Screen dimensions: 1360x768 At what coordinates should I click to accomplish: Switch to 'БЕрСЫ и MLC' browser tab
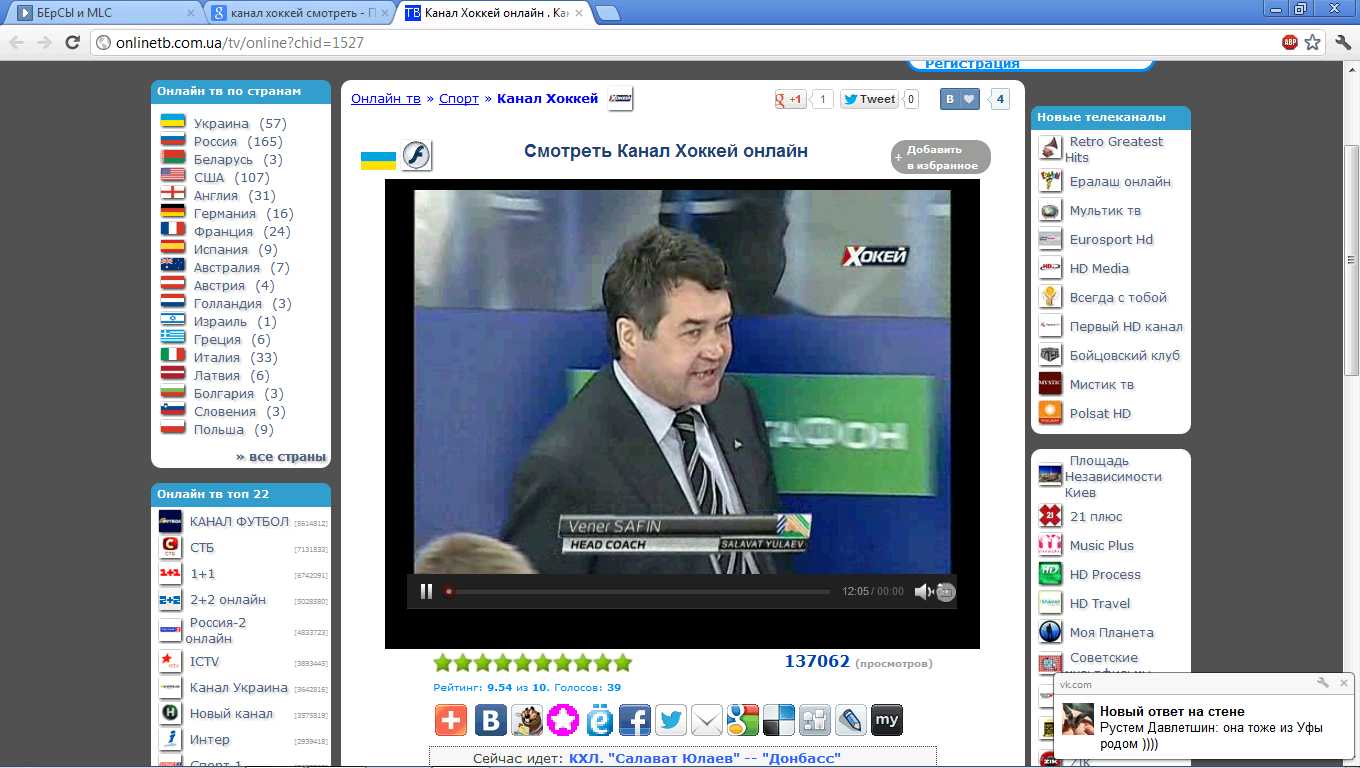(103, 12)
